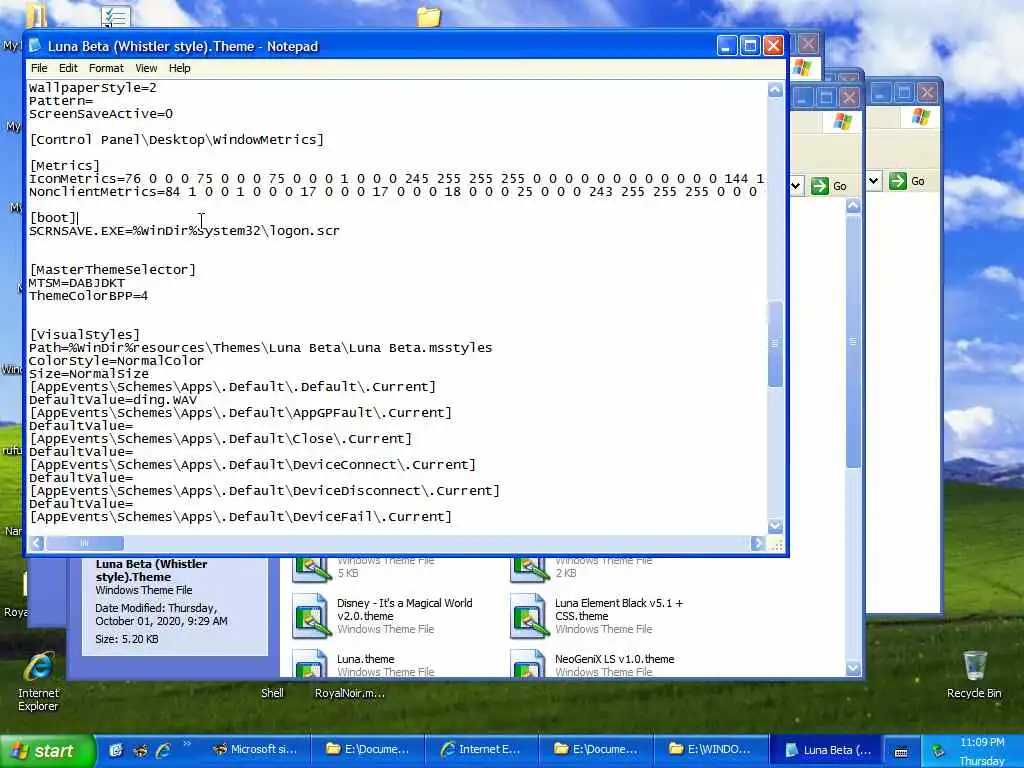Open the Help menu in Notepad

click(x=180, y=68)
